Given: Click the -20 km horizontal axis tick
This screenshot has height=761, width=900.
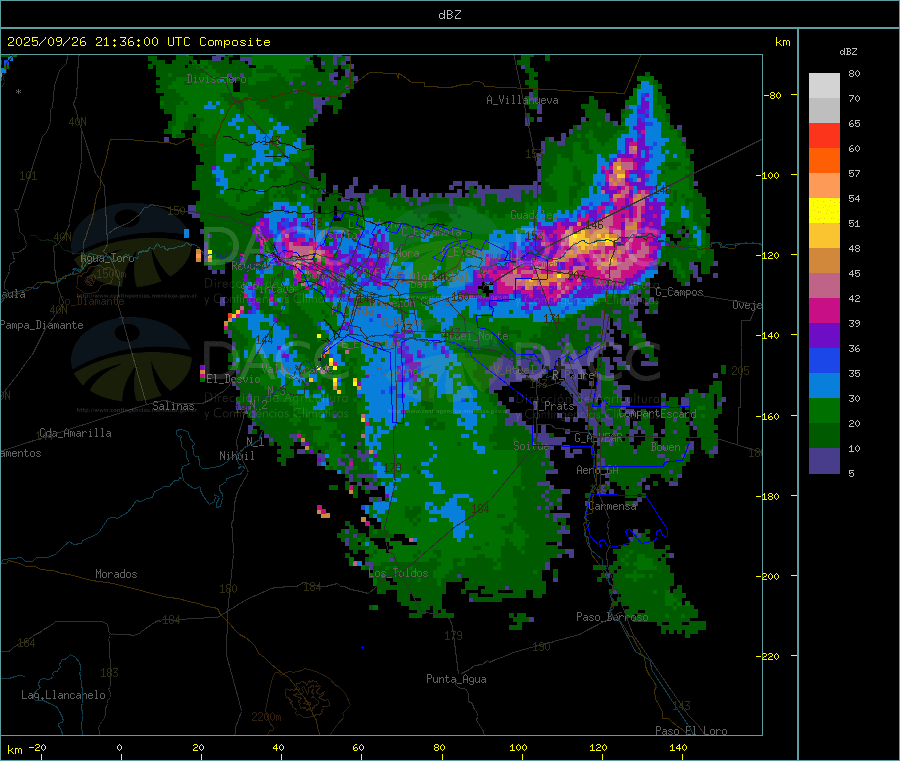Looking at the screenshot, I should click(x=37, y=747).
